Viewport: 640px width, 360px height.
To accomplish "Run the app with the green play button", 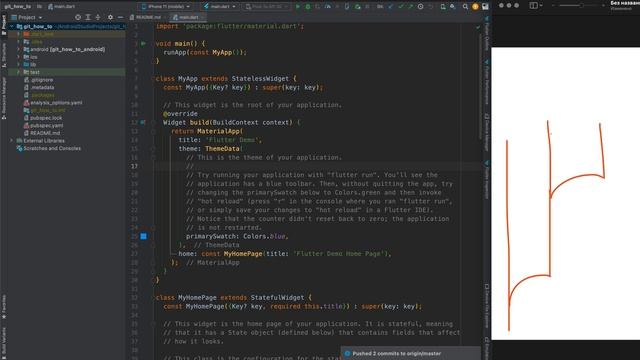I will 298,7.
